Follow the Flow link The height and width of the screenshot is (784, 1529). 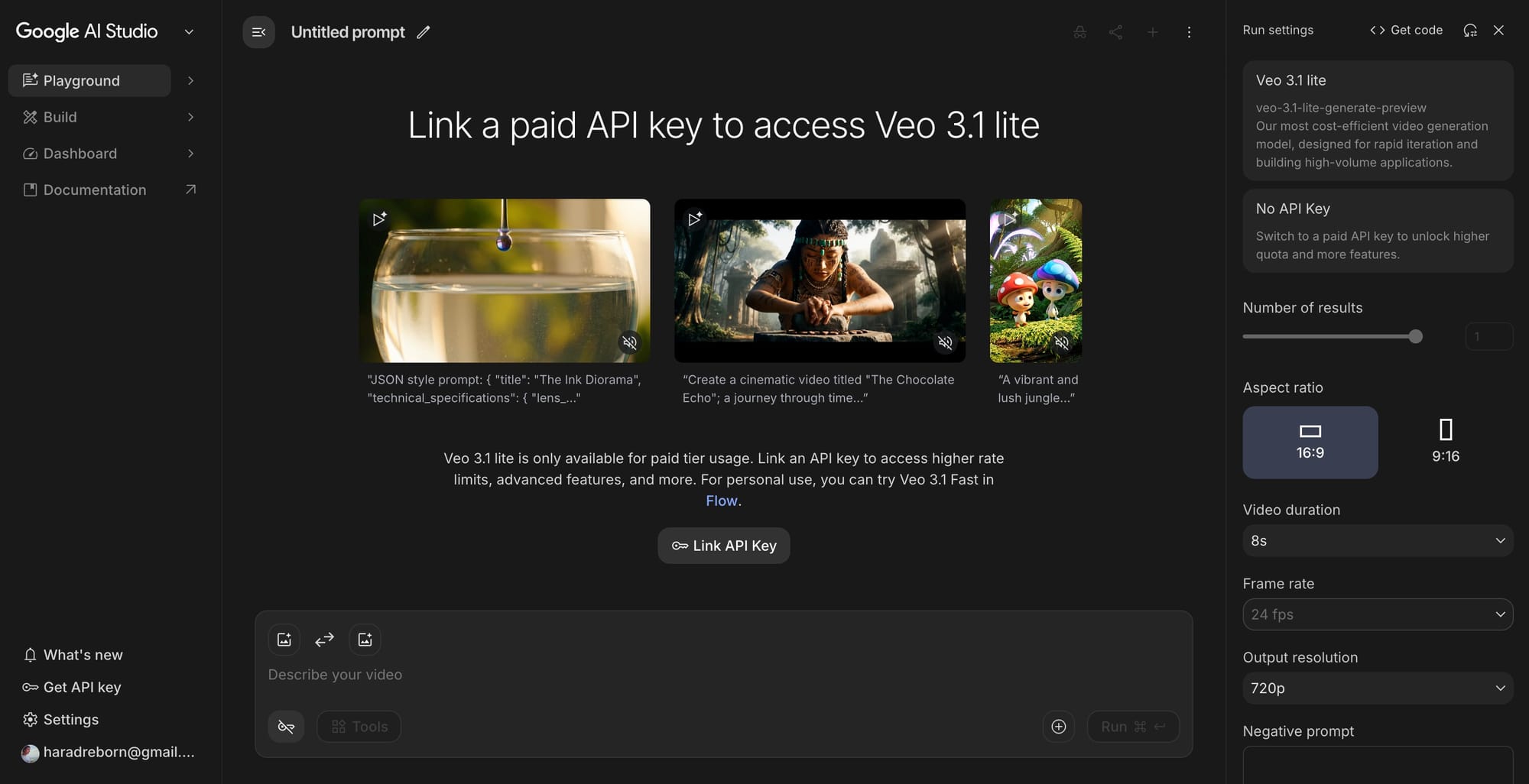click(x=722, y=501)
